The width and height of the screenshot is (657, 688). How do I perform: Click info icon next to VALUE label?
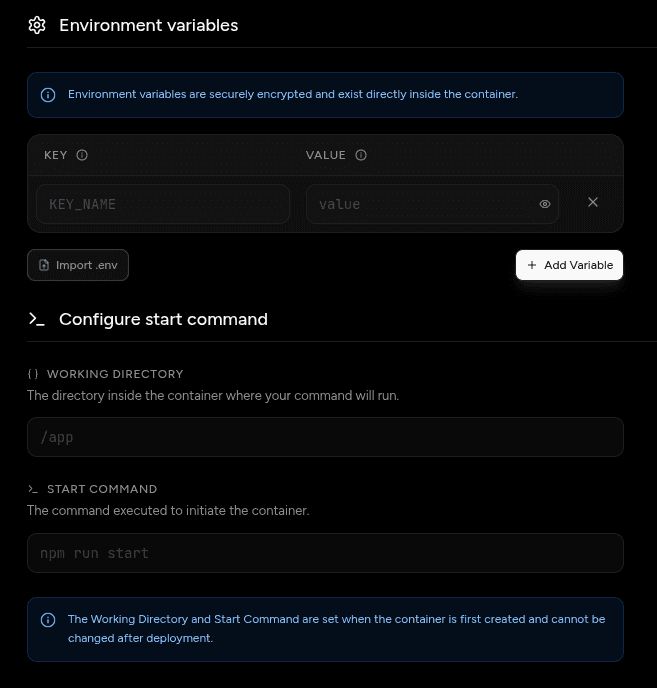pos(361,155)
